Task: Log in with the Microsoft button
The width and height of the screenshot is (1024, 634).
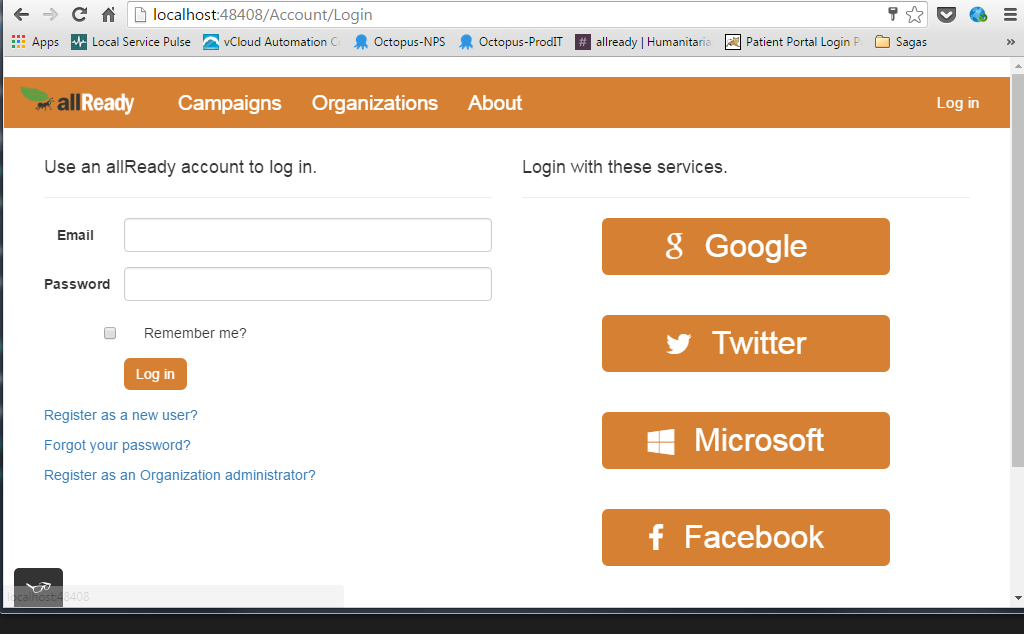Action: tap(746, 440)
